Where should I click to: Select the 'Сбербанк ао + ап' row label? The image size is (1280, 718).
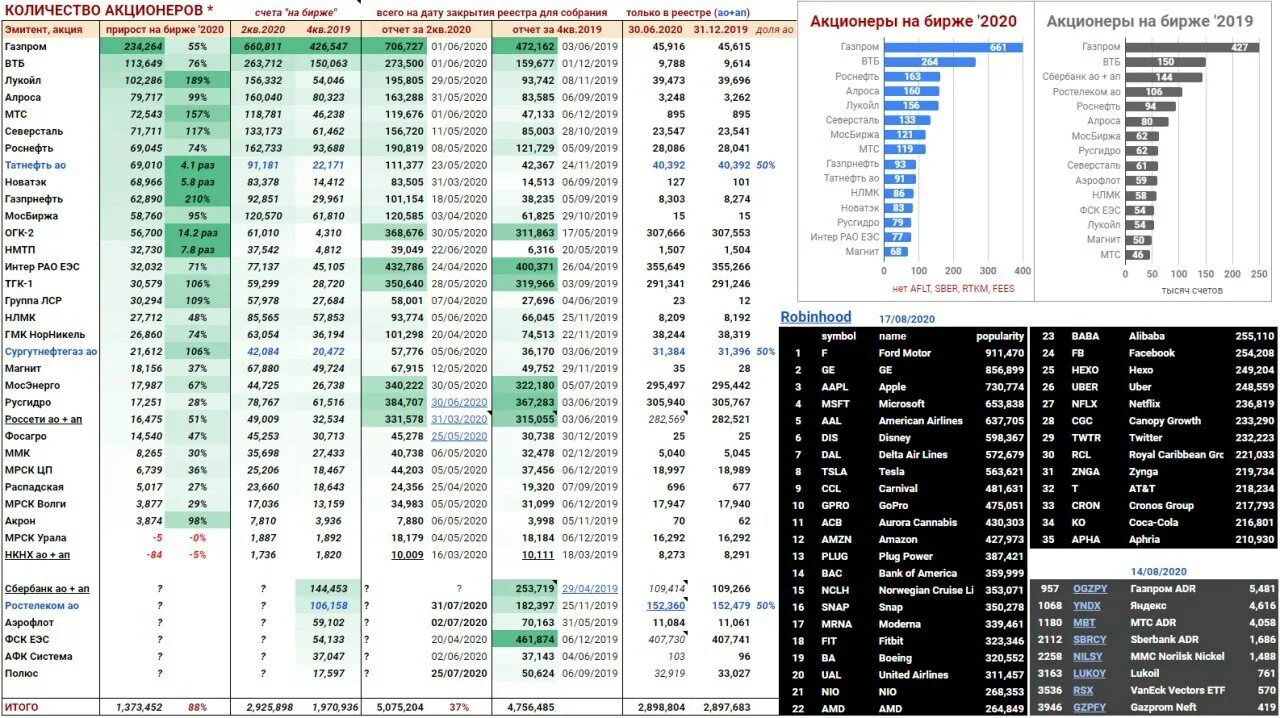47,589
